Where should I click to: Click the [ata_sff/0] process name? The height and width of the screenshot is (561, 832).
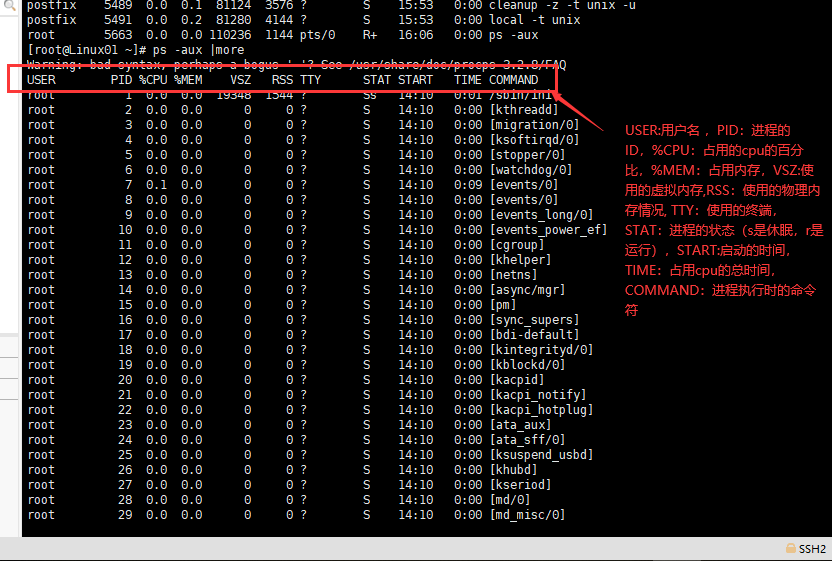point(527,439)
